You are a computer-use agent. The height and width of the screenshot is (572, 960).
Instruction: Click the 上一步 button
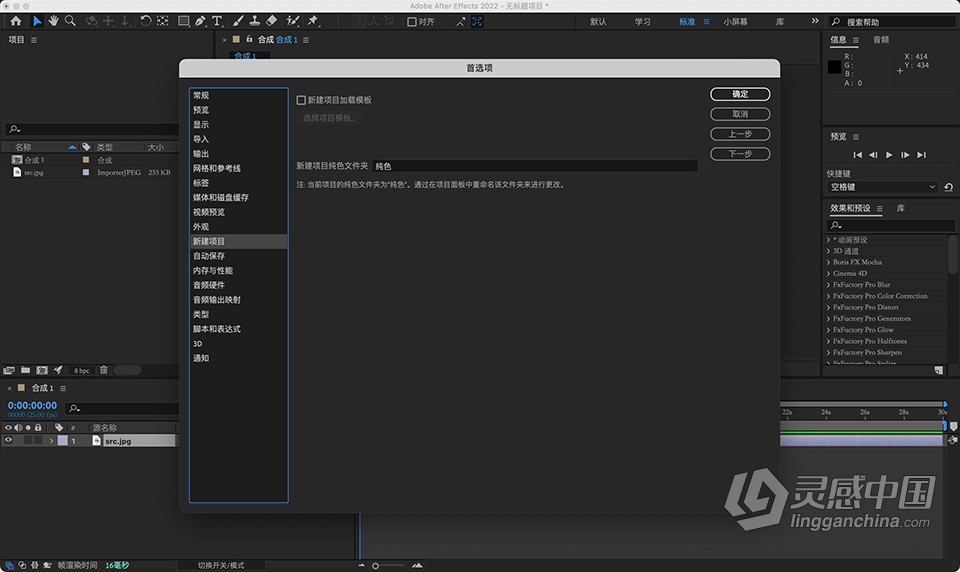point(740,134)
